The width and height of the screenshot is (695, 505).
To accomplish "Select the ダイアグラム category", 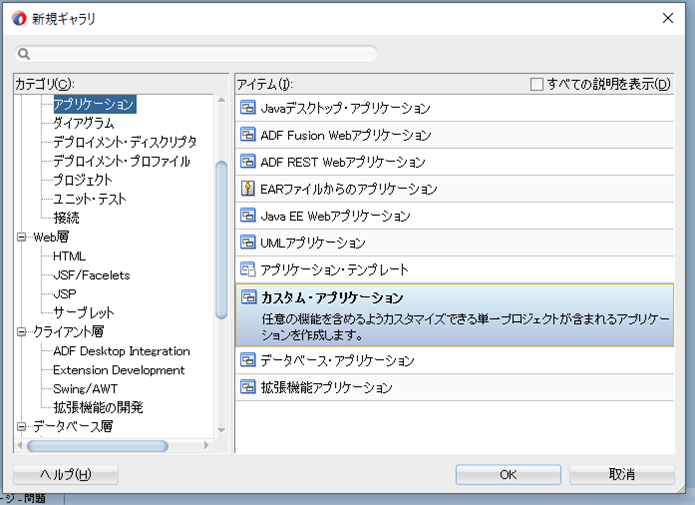I will click(83, 123).
